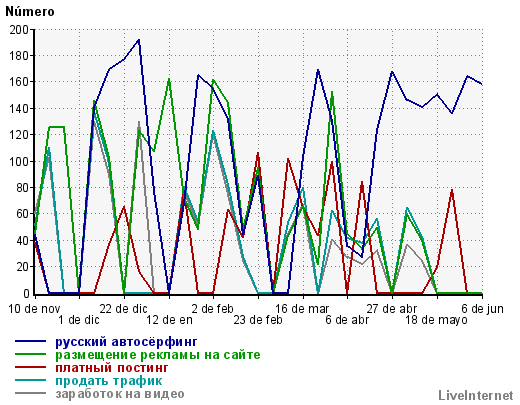Click the teal legend line swatch

(x=30, y=380)
